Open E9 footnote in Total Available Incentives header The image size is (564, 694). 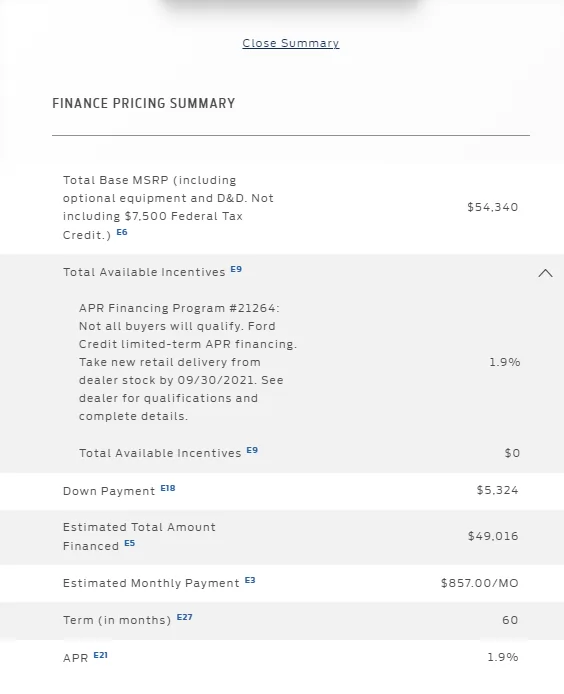tap(236, 269)
